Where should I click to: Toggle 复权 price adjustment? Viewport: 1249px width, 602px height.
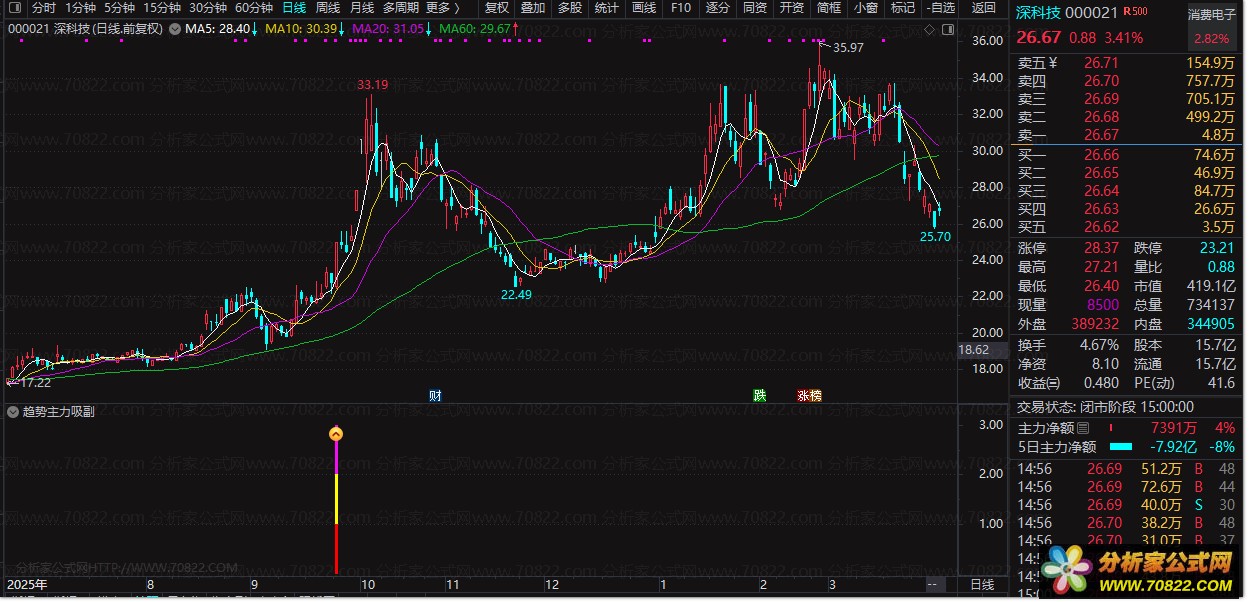click(x=497, y=8)
